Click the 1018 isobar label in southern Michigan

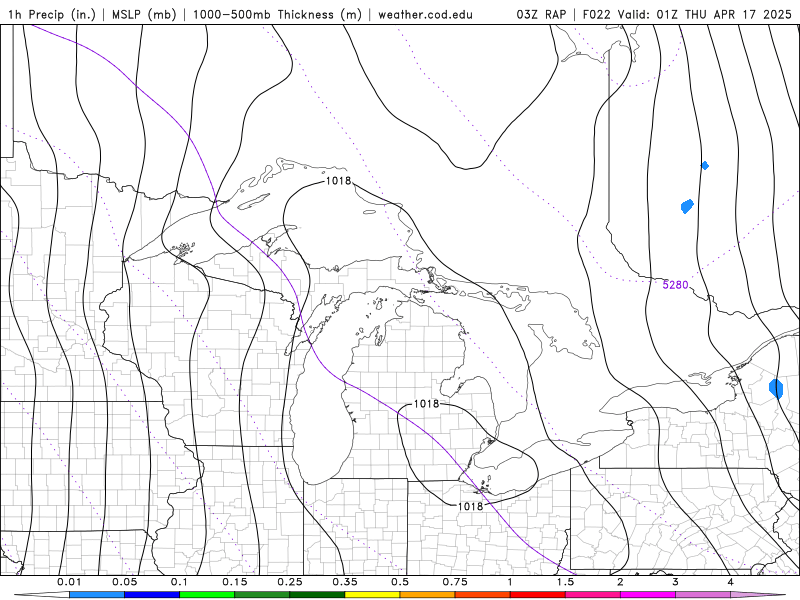(426, 404)
